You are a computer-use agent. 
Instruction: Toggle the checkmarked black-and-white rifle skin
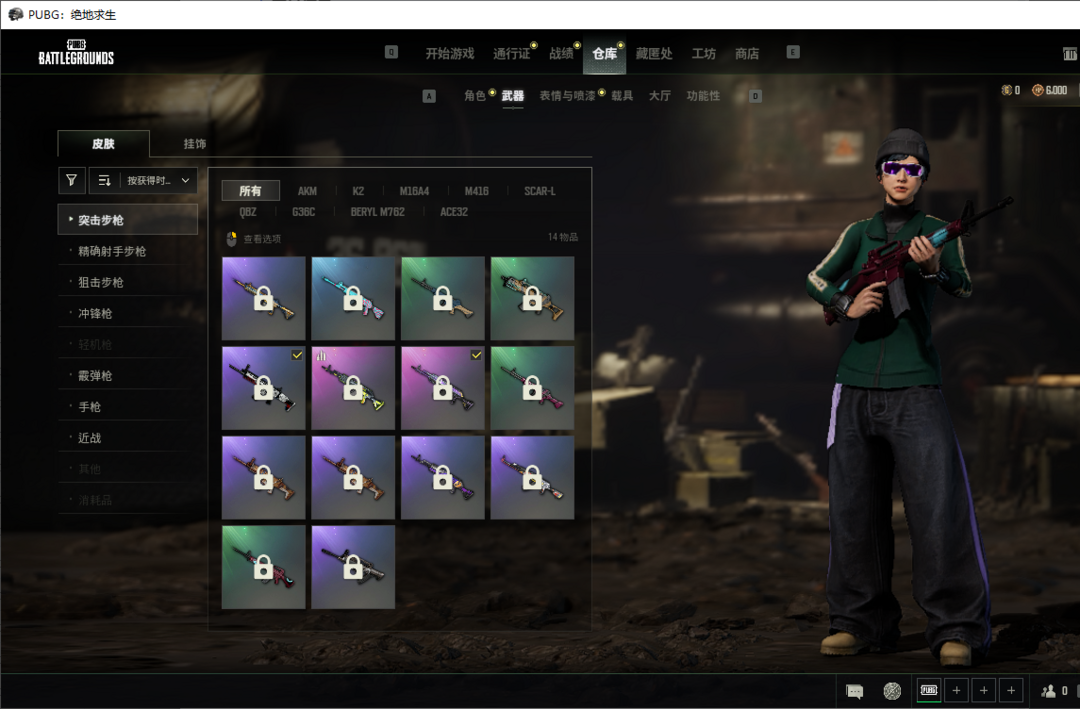coord(264,388)
